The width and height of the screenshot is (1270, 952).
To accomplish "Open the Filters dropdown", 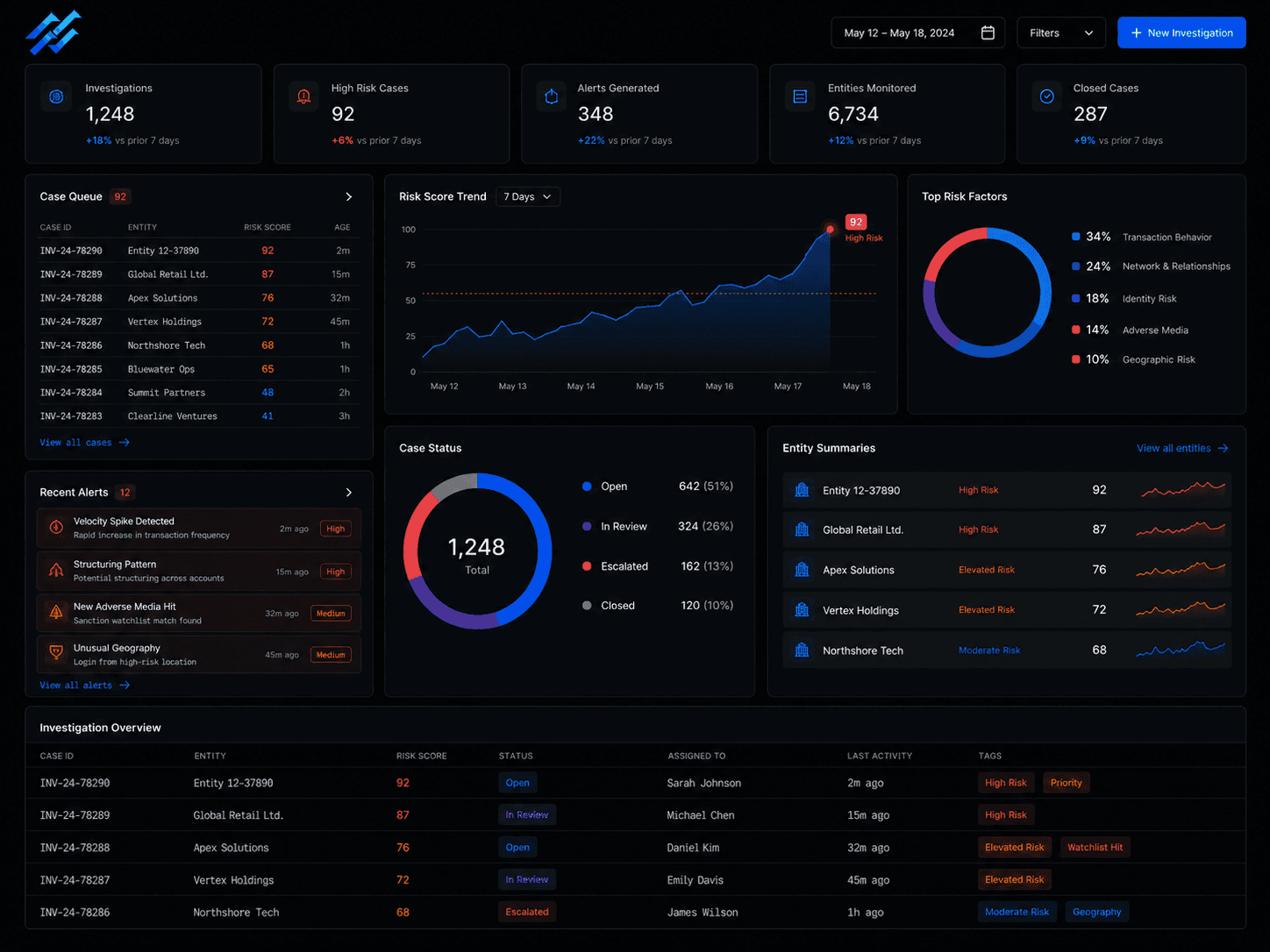I will click(x=1061, y=32).
